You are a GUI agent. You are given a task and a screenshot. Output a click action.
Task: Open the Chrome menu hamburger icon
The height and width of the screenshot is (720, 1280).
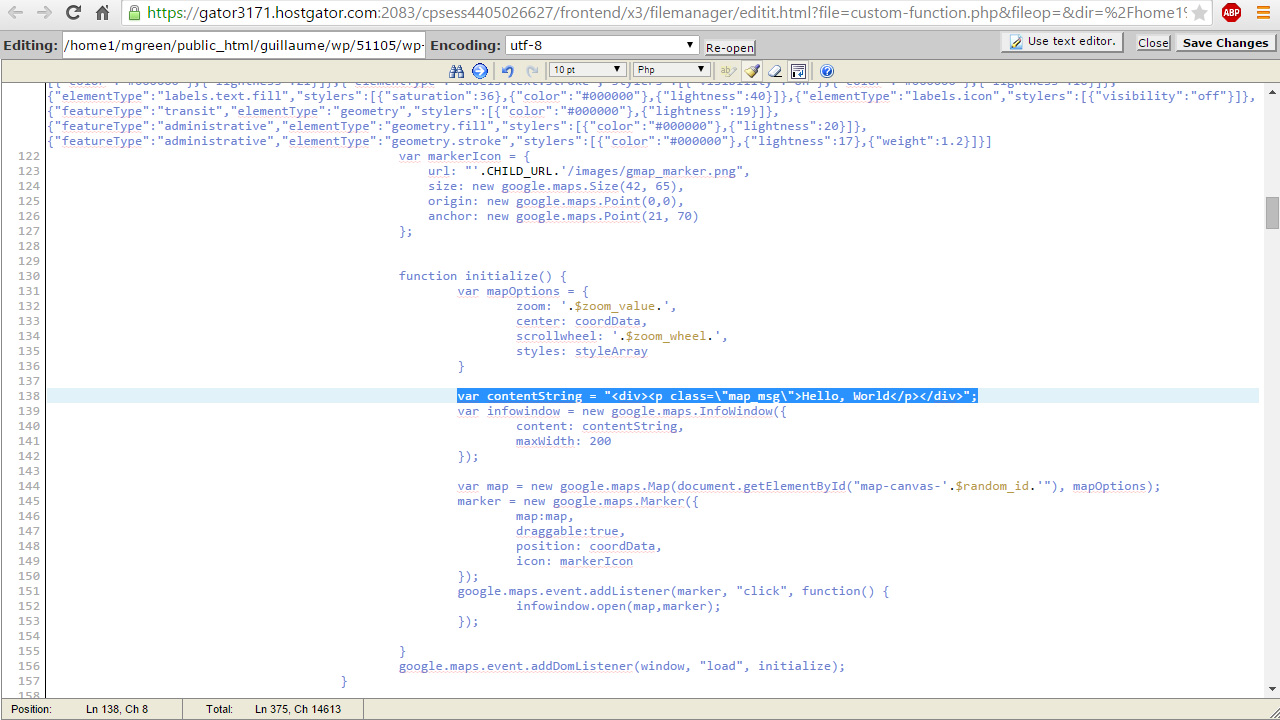(1263, 13)
